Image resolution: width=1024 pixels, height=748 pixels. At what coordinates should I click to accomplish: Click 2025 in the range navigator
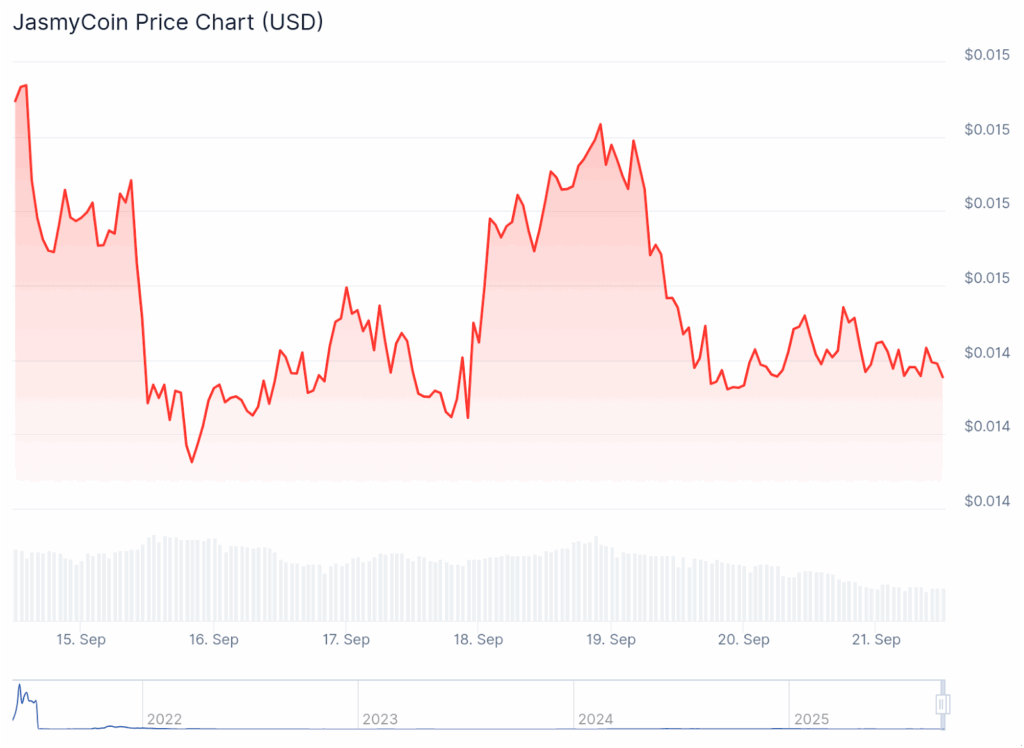811,719
